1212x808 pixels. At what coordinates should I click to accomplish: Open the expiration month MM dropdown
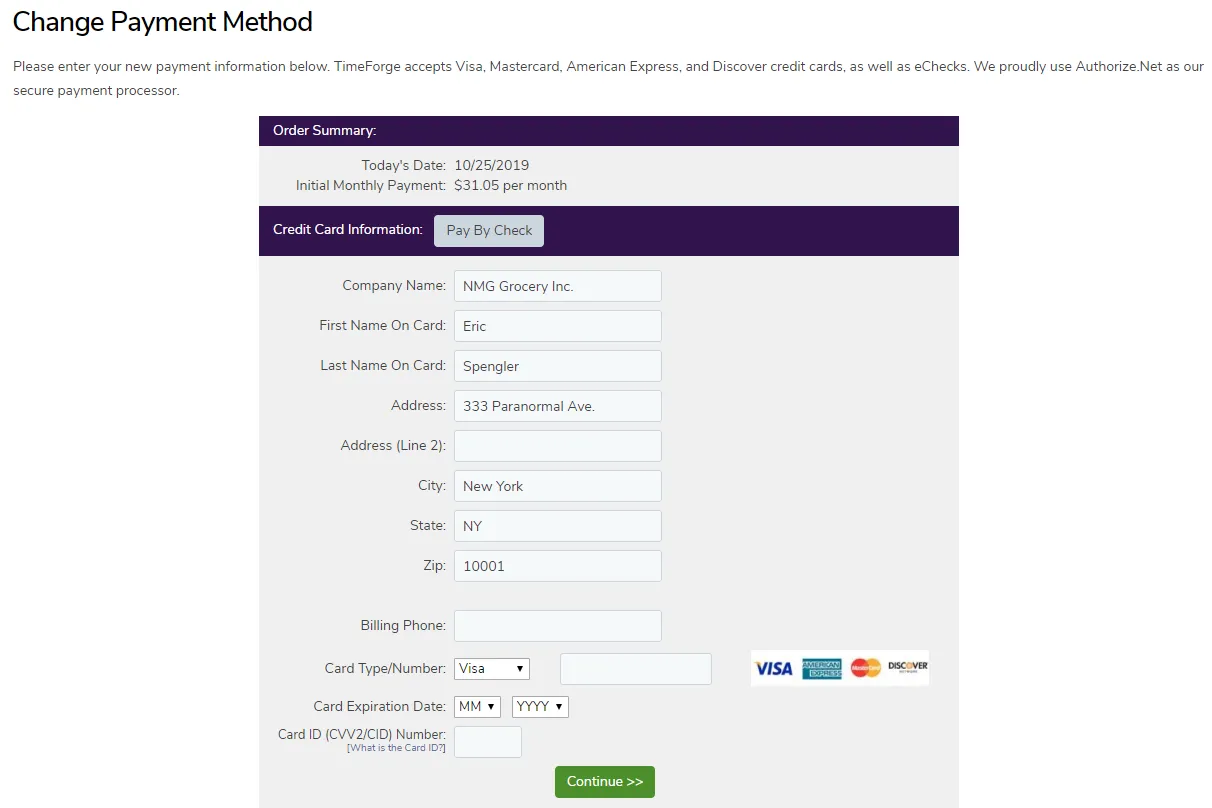pyautogui.click(x=477, y=707)
